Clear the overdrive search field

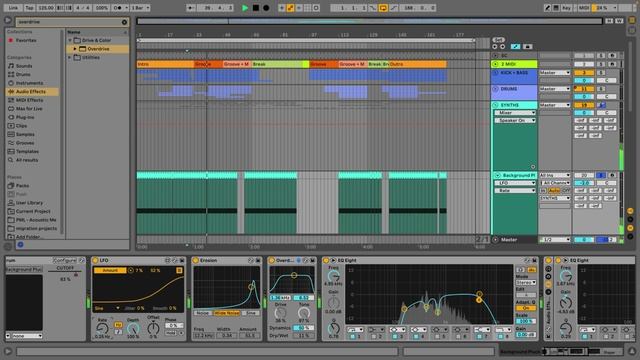[124, 22]
